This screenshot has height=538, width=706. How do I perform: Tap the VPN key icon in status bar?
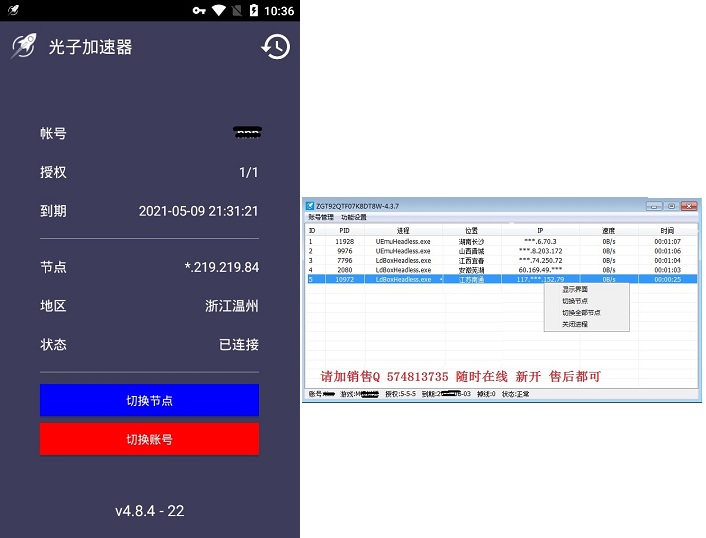pyautogui.click(x=200, y=10)
